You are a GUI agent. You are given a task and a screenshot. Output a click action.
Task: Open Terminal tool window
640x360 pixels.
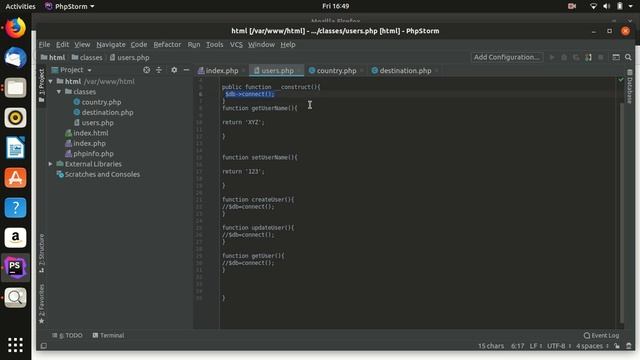(108, 336)
